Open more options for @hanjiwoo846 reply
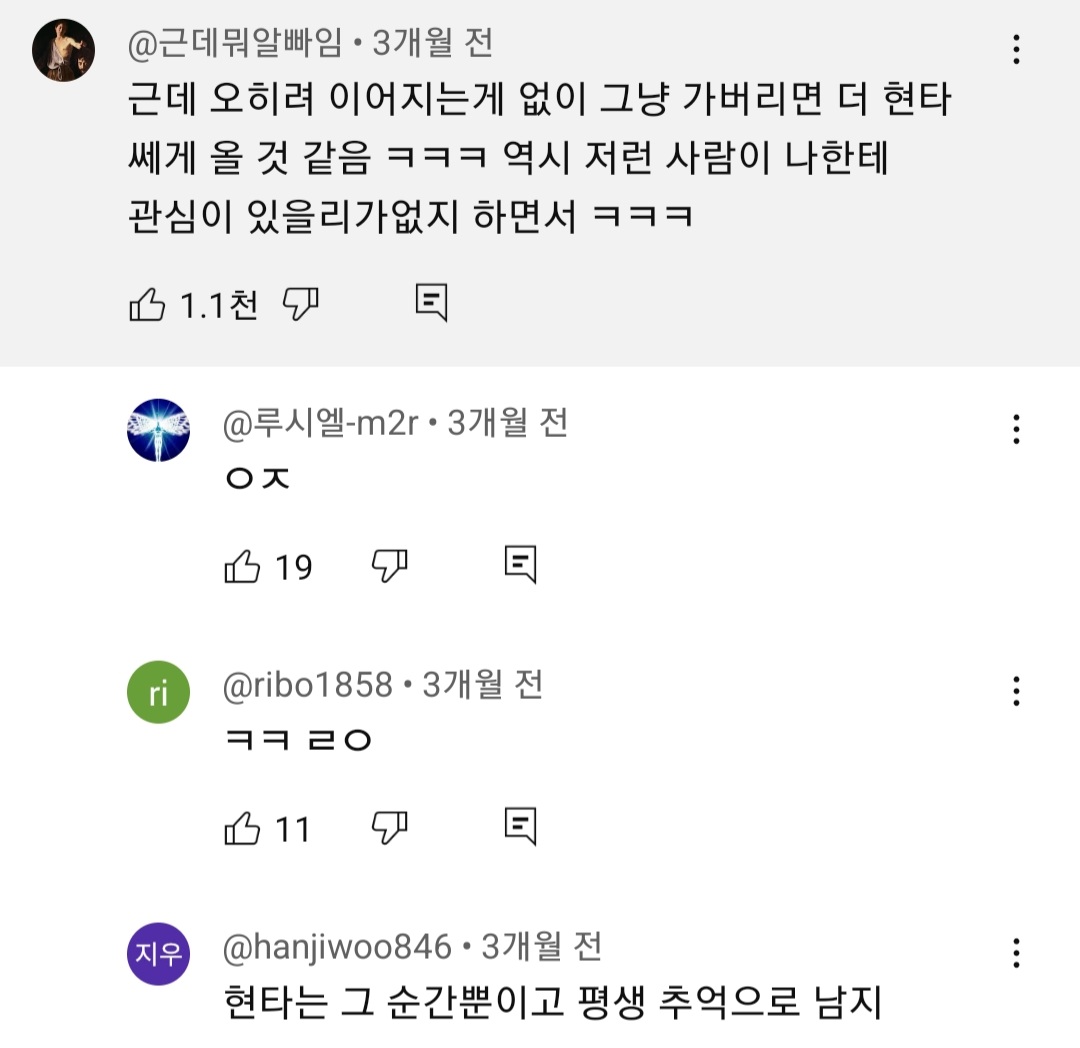 click(1016, 952)
